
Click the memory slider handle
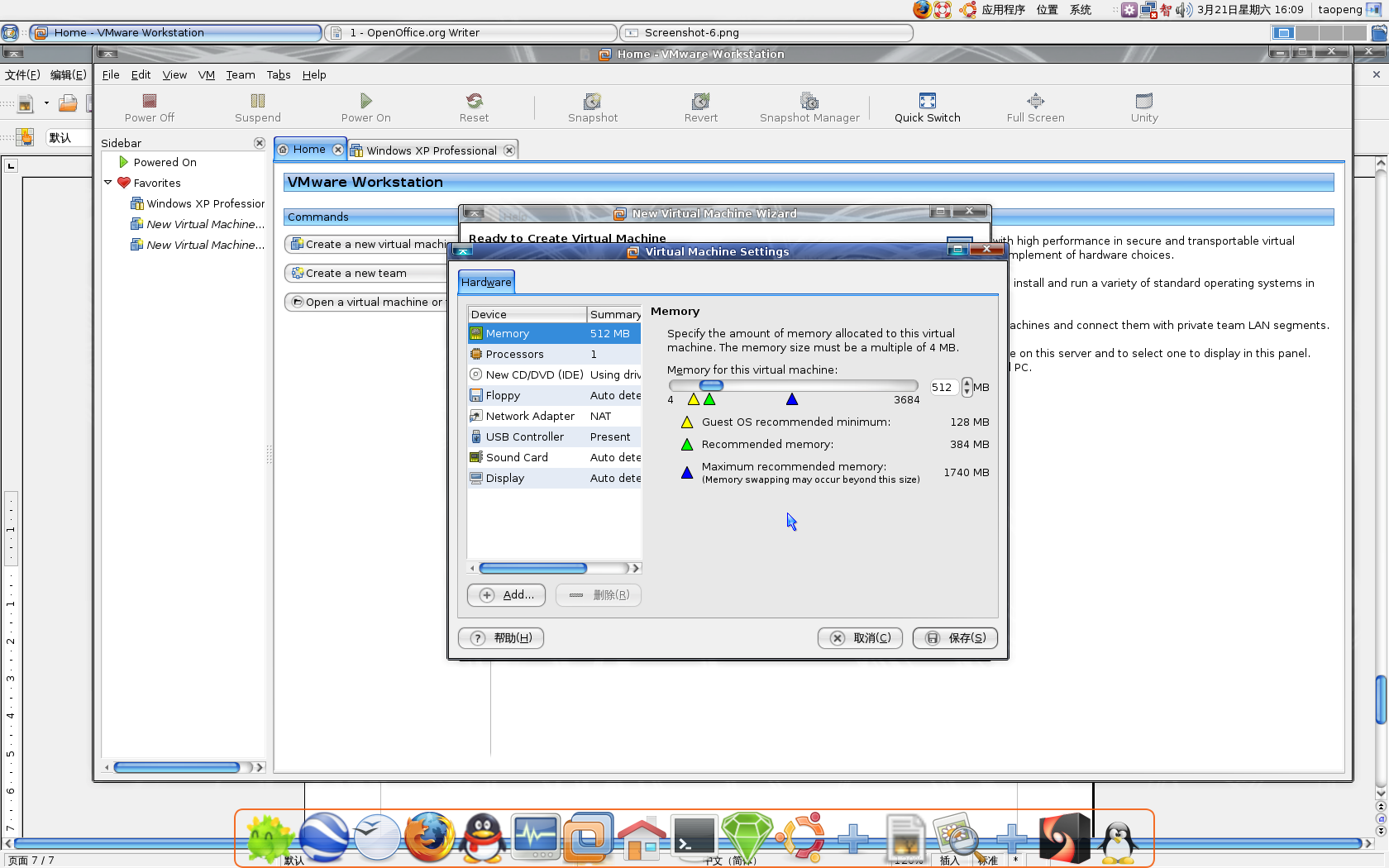[711, 385]
